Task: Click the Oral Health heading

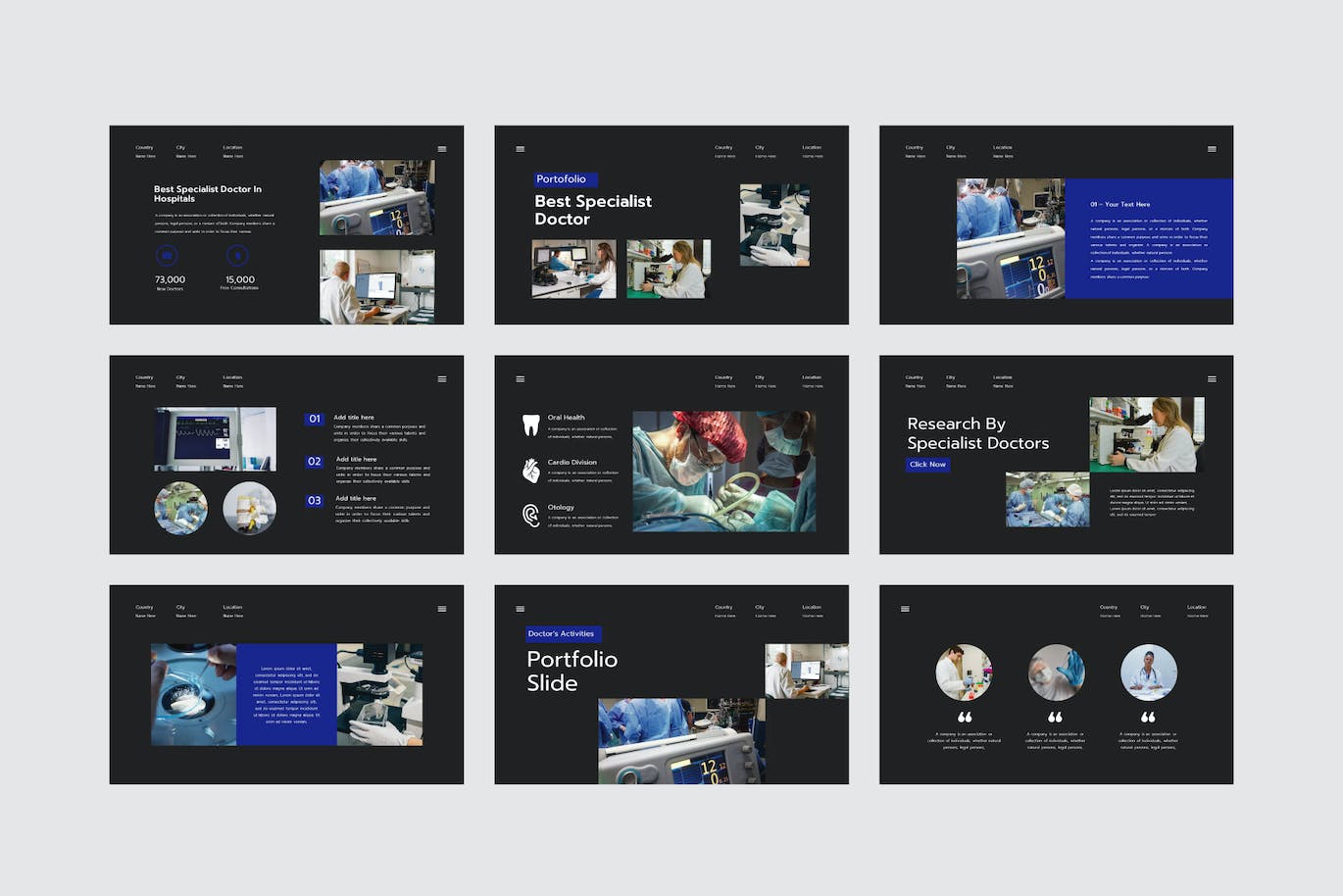Action: coord(567,418)
